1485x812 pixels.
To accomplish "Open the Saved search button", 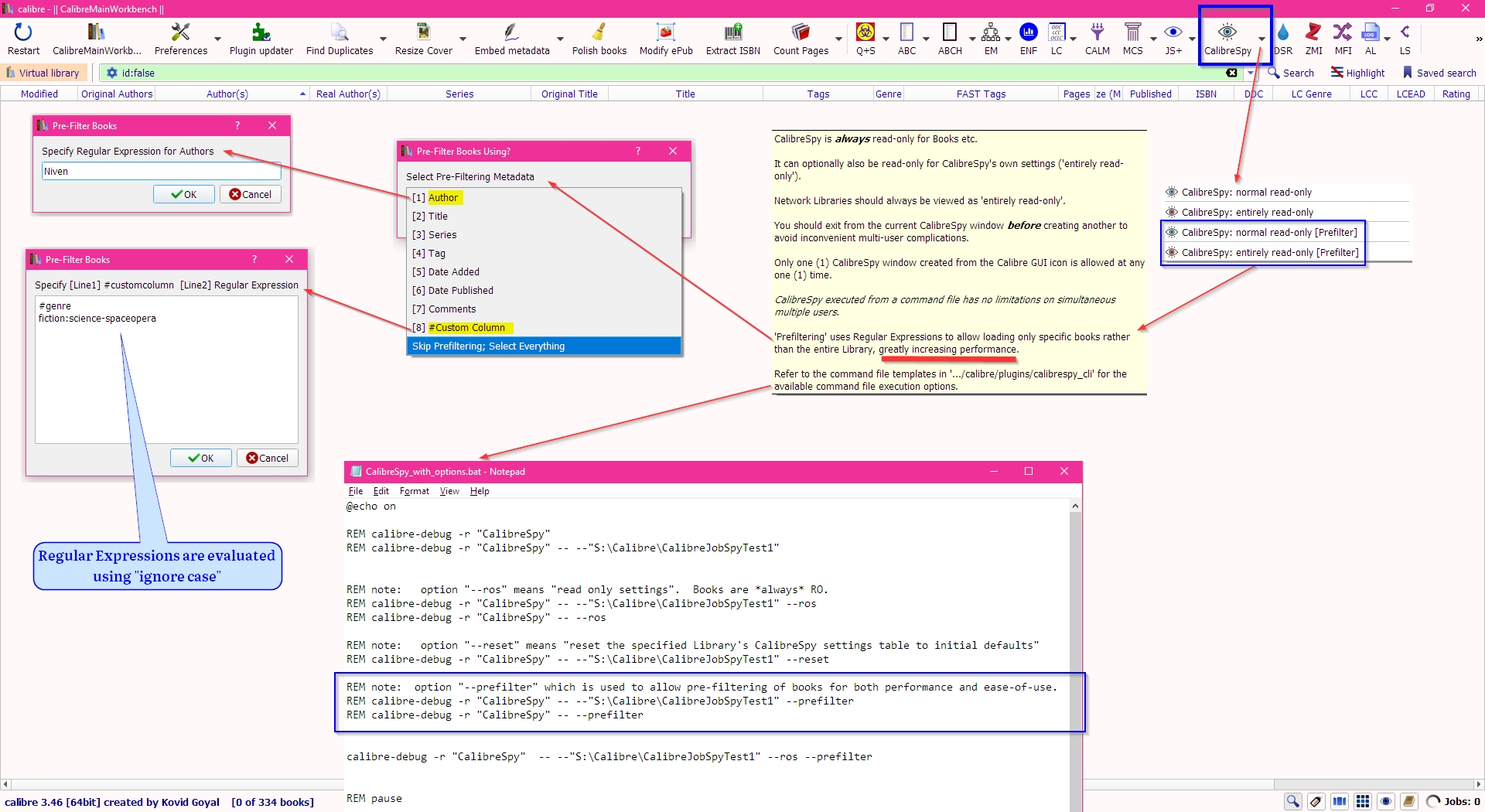I will point(1439,73).
